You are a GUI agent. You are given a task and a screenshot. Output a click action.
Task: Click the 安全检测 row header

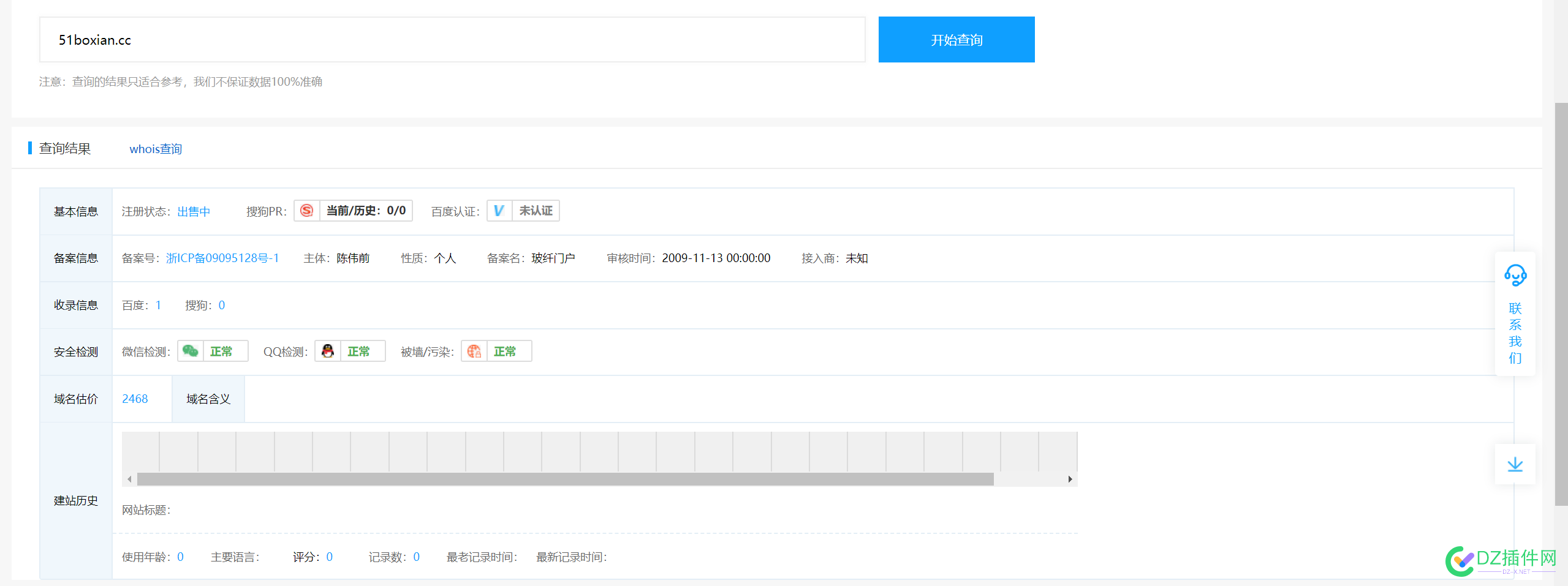tap(76, 351)
